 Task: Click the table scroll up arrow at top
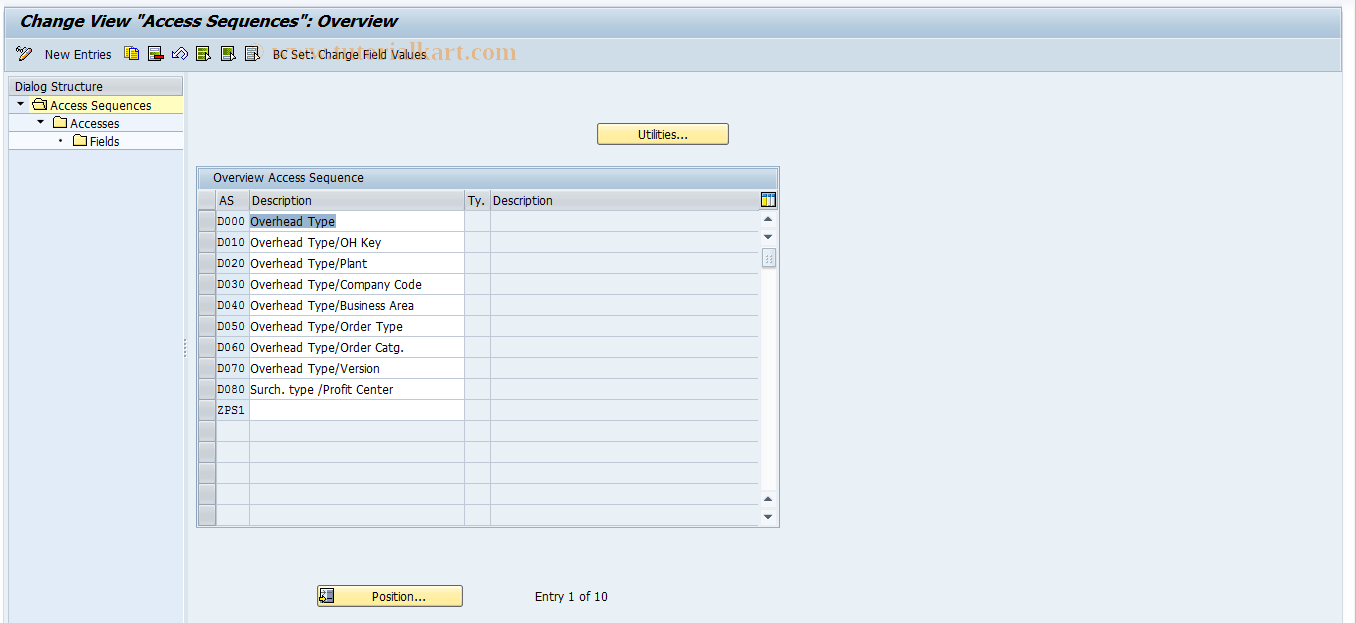768,219
